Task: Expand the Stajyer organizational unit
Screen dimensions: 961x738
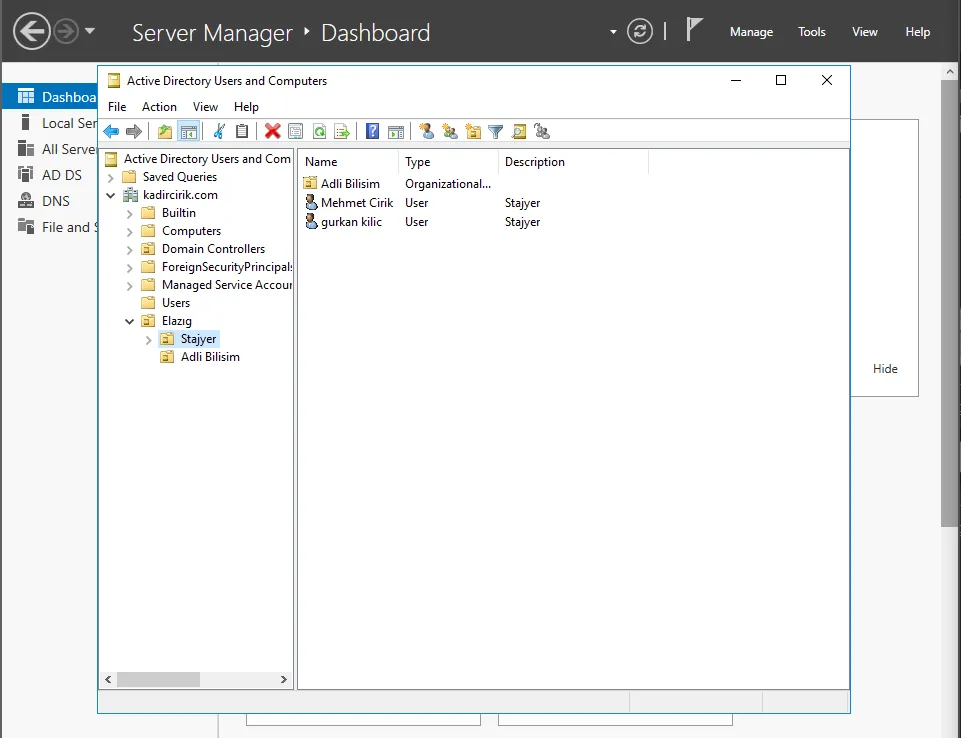Action: click(x=148, y=340)
